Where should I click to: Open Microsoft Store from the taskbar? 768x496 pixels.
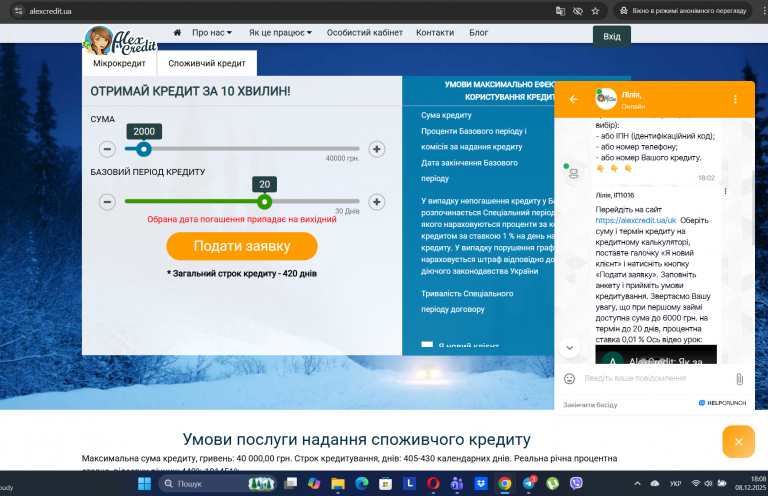tap(385, 484)
